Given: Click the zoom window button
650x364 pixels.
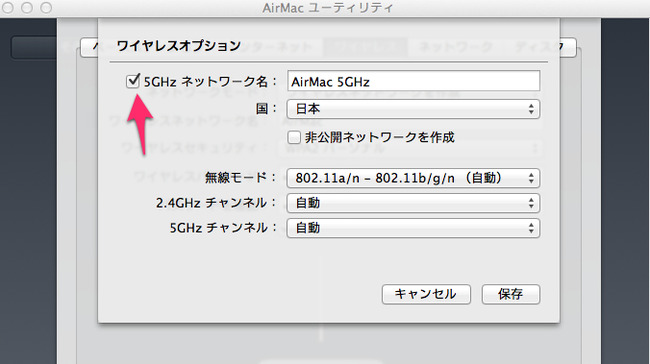Looking at the screenshot, I should point(46,7).
